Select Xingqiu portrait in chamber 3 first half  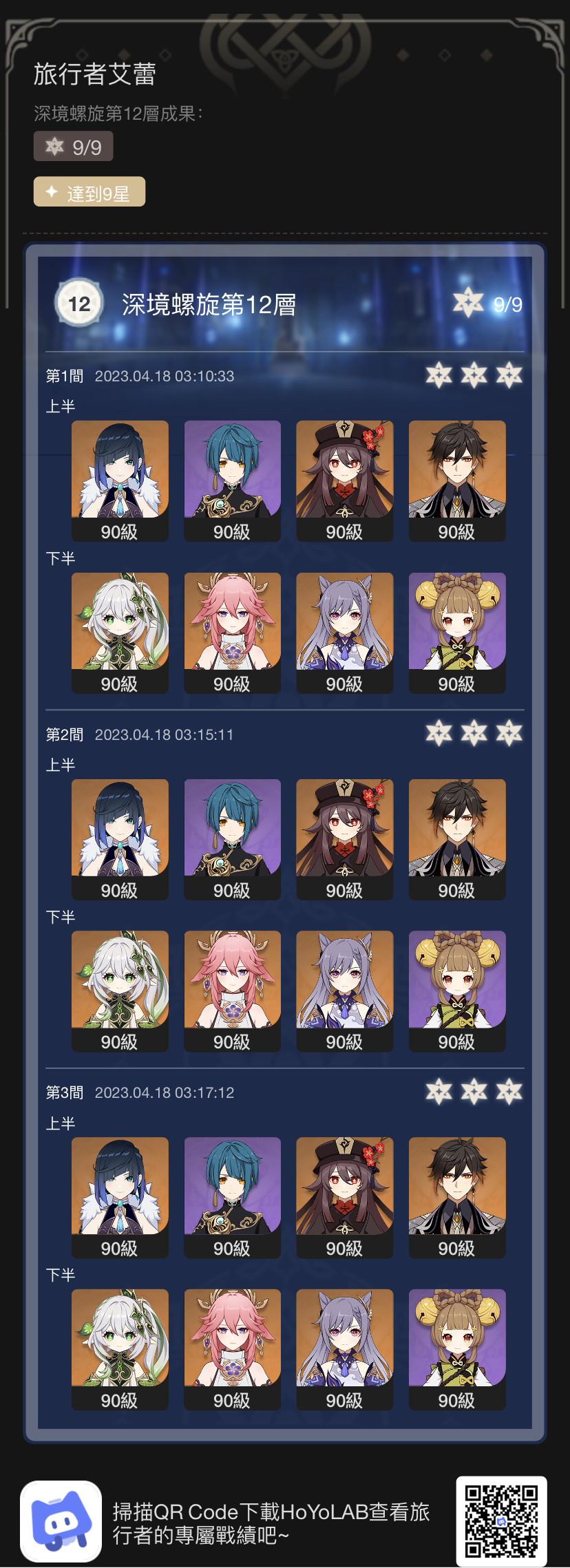pos(233,1197)
